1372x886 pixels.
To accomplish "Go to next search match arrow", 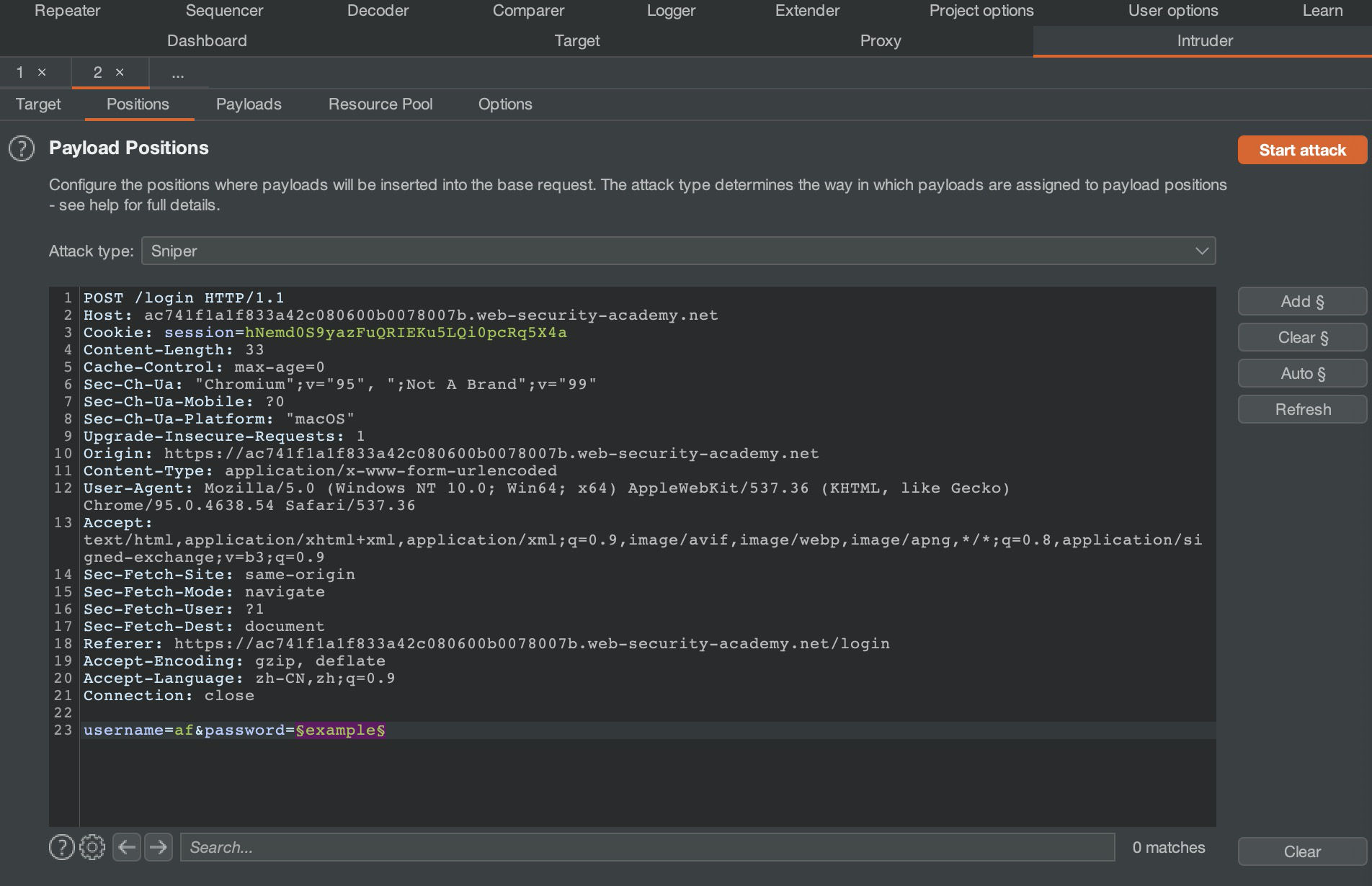I will (159, 847).
